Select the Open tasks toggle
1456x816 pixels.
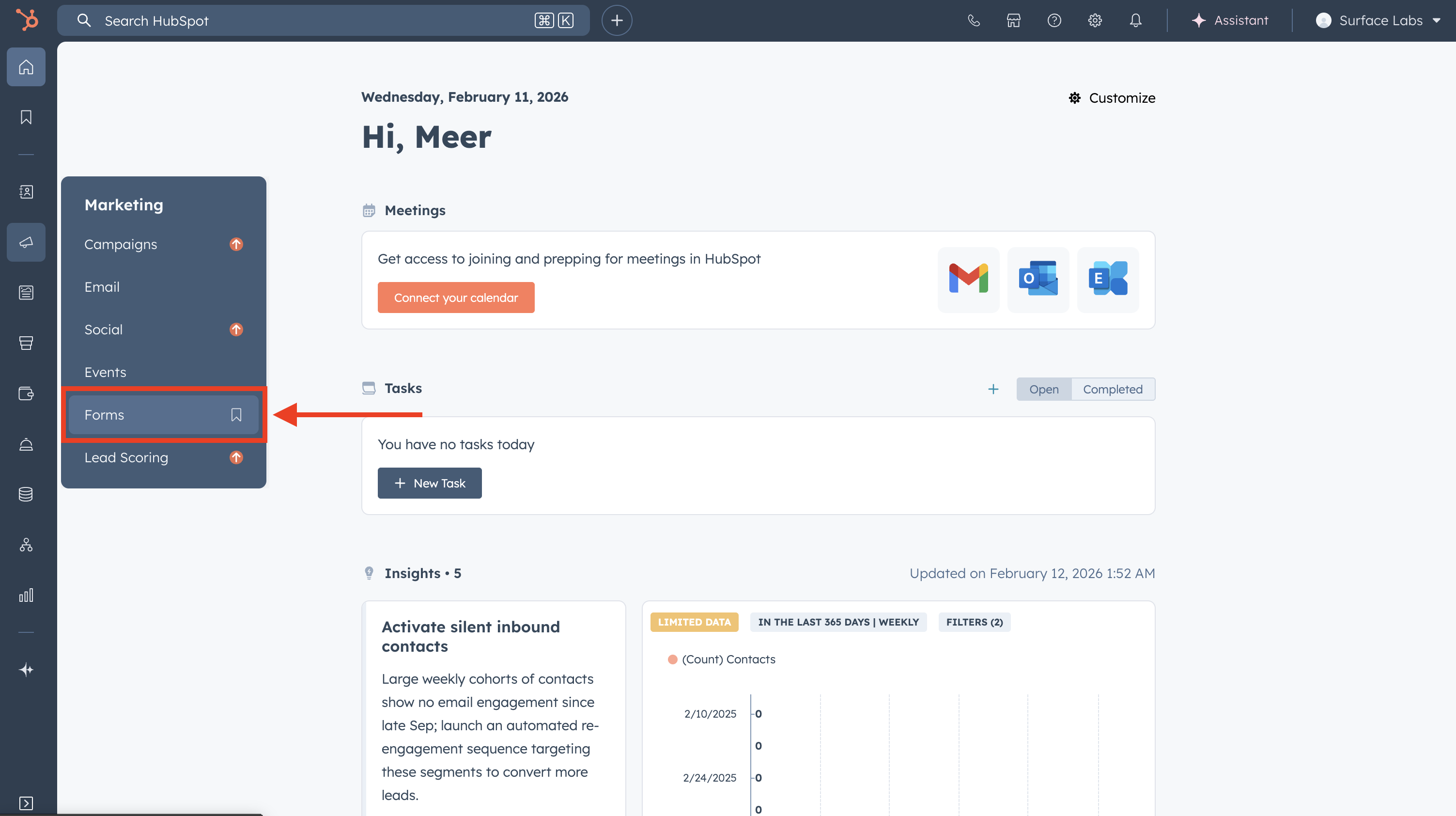click(x=1043, y=389)
